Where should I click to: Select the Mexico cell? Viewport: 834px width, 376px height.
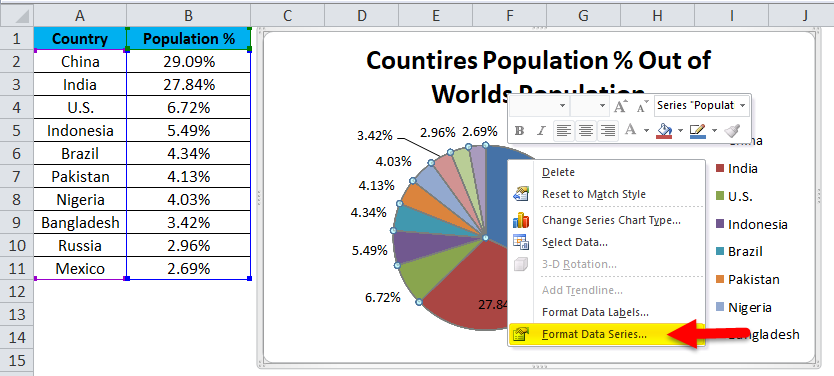coord(80,269)
